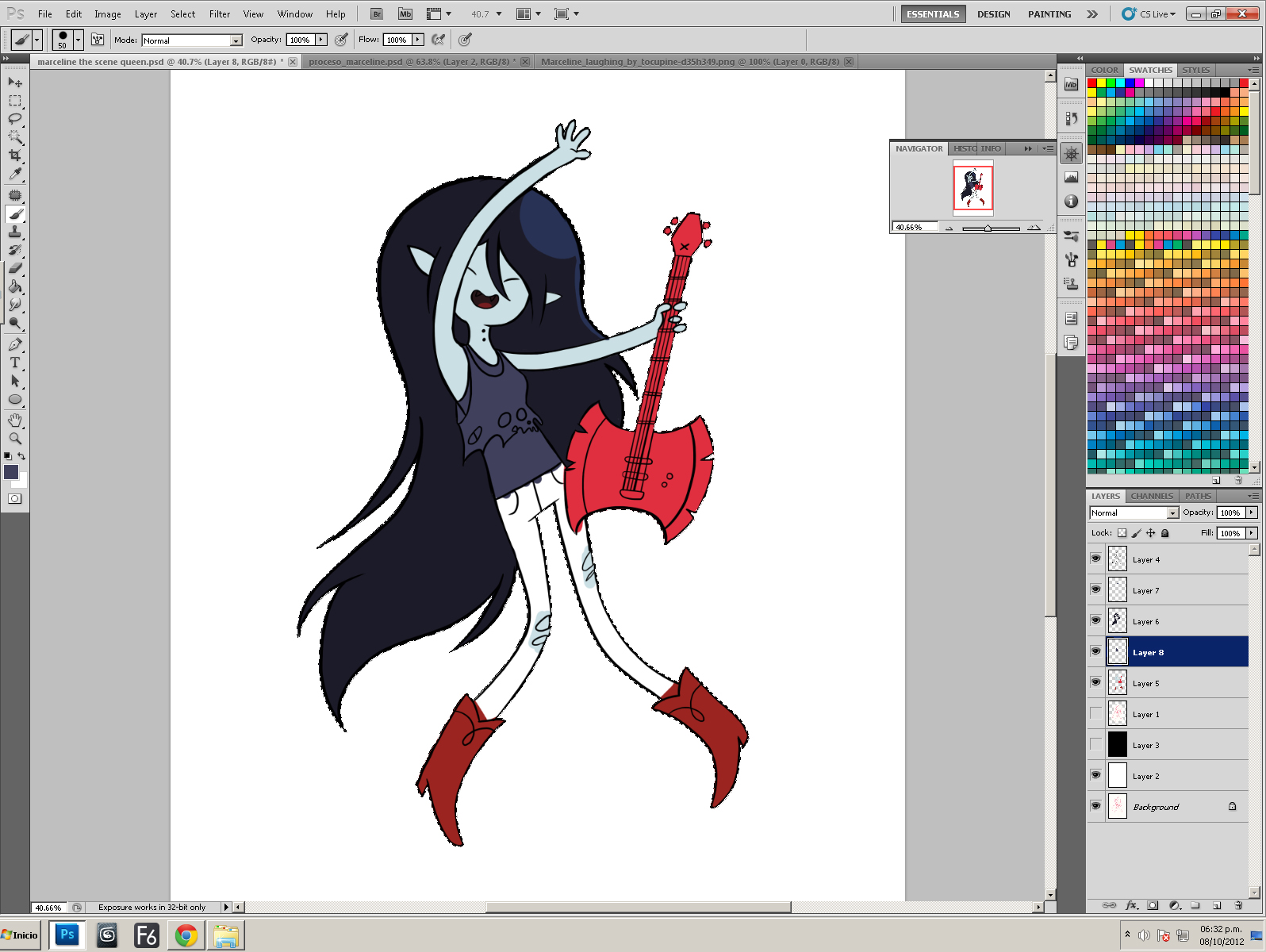Switch to proceso_marceline.psd tab

tap(412, 62)
